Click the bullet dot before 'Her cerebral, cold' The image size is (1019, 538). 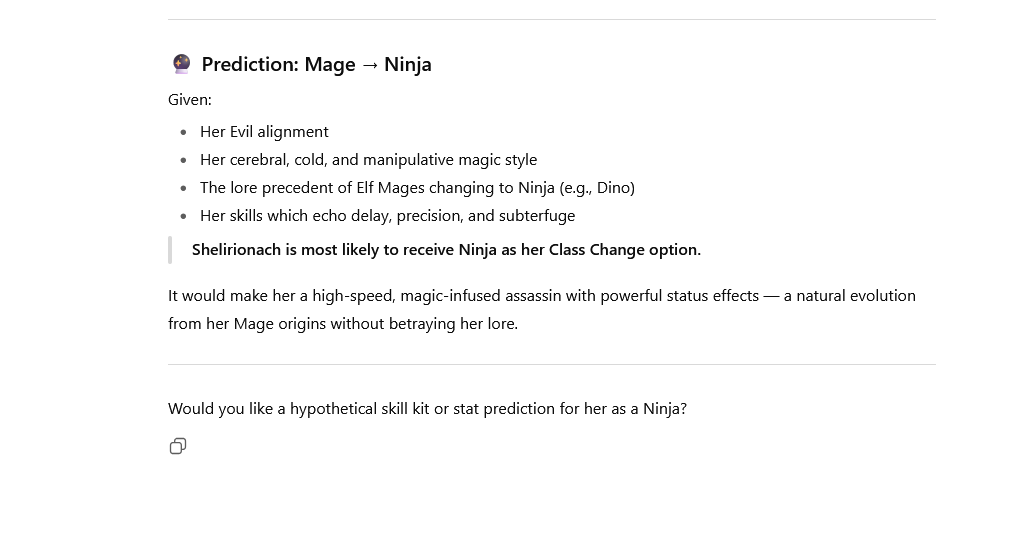pos(184,160)
